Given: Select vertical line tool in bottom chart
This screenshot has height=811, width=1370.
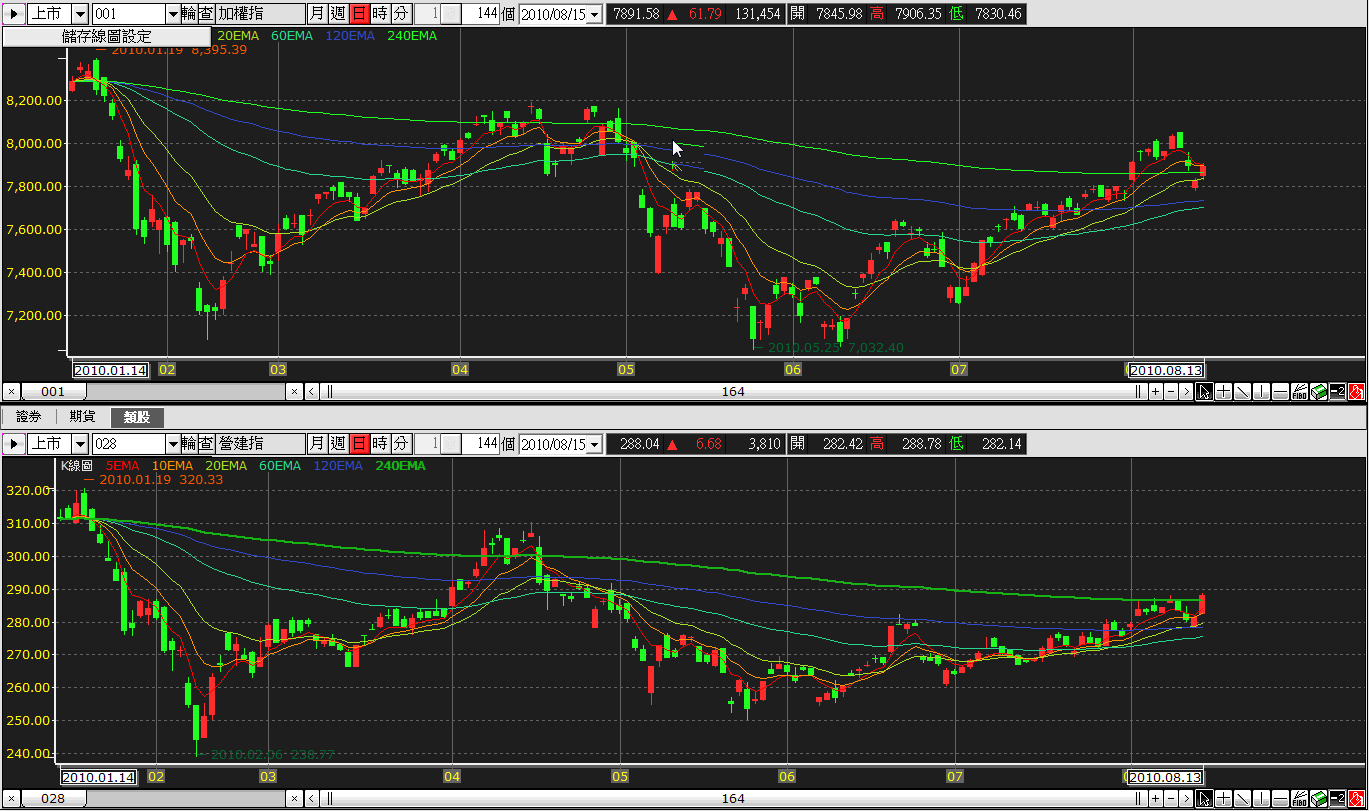Looking at the screenshot, I should pos(1261,798).
